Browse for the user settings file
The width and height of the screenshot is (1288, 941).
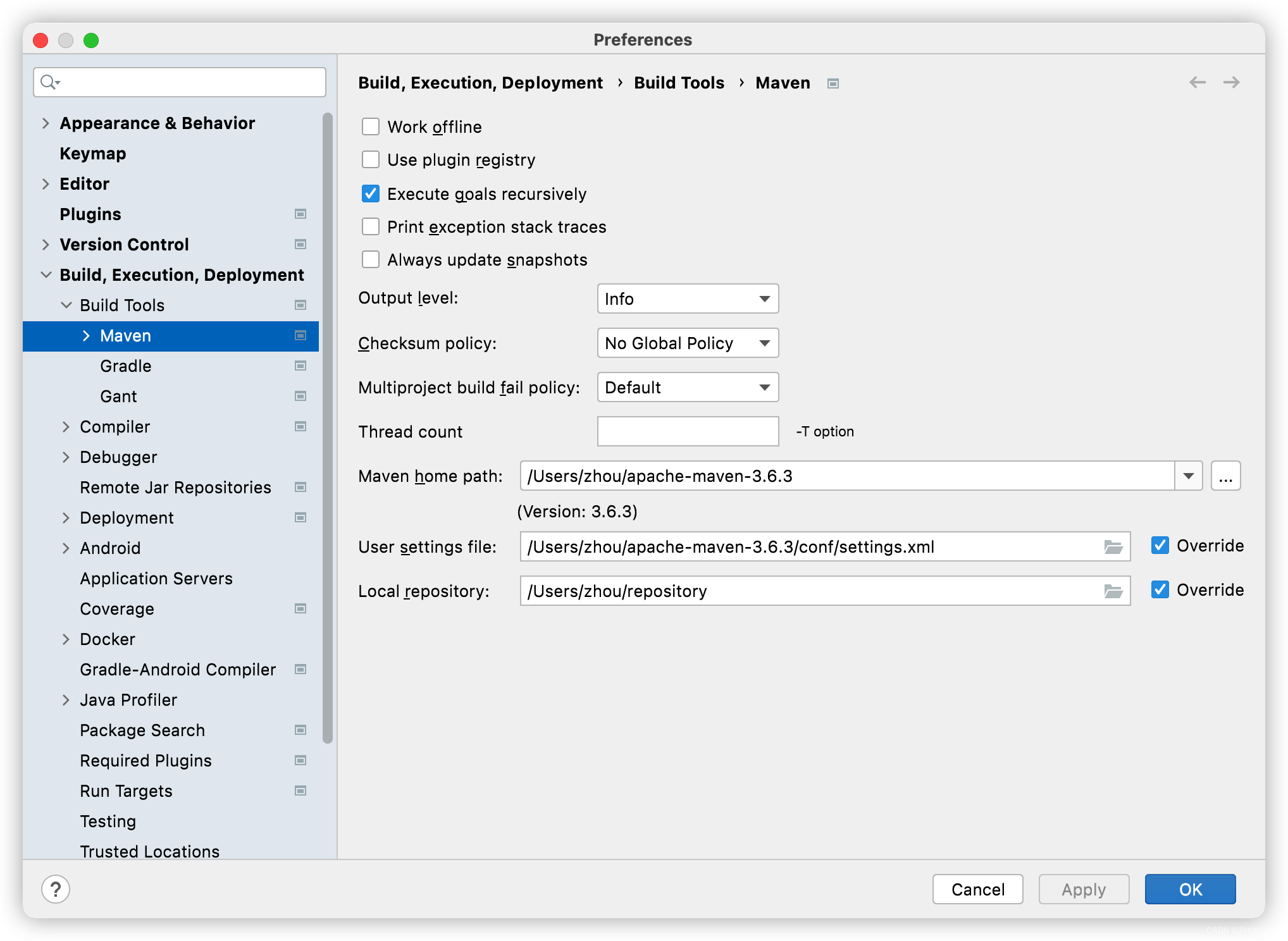click(1113, 546)
